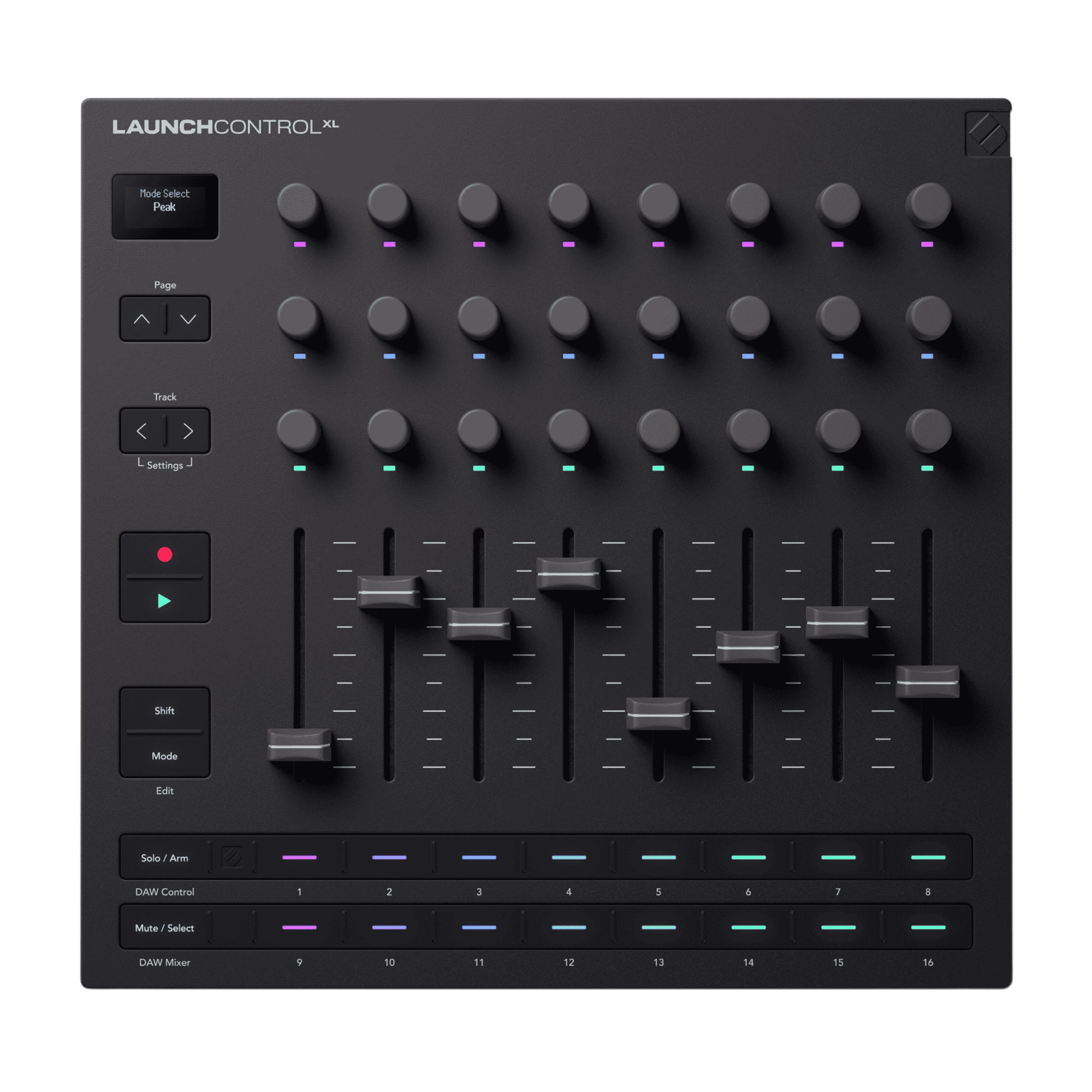Click the Track left arrow

pos(142,431)
